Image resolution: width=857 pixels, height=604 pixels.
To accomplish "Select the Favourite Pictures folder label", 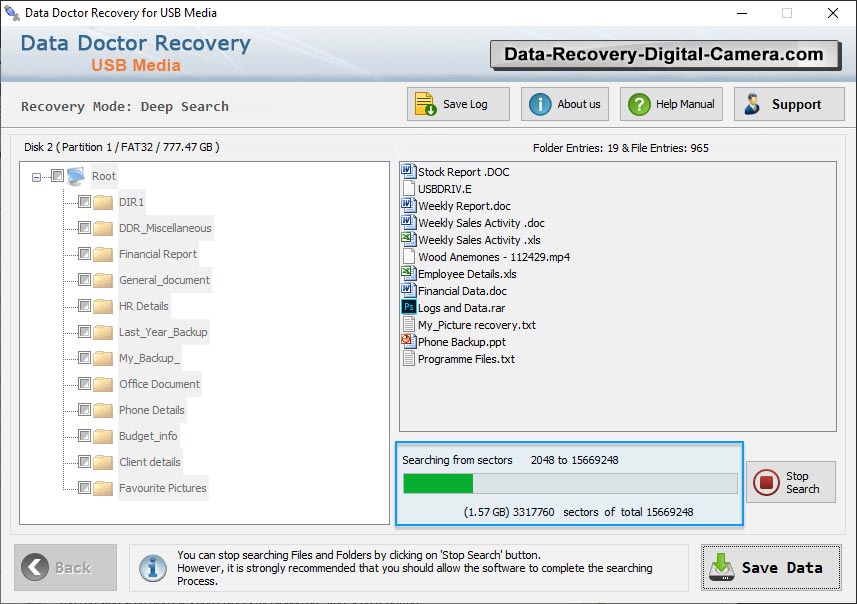I will click(x=163, y=488).
